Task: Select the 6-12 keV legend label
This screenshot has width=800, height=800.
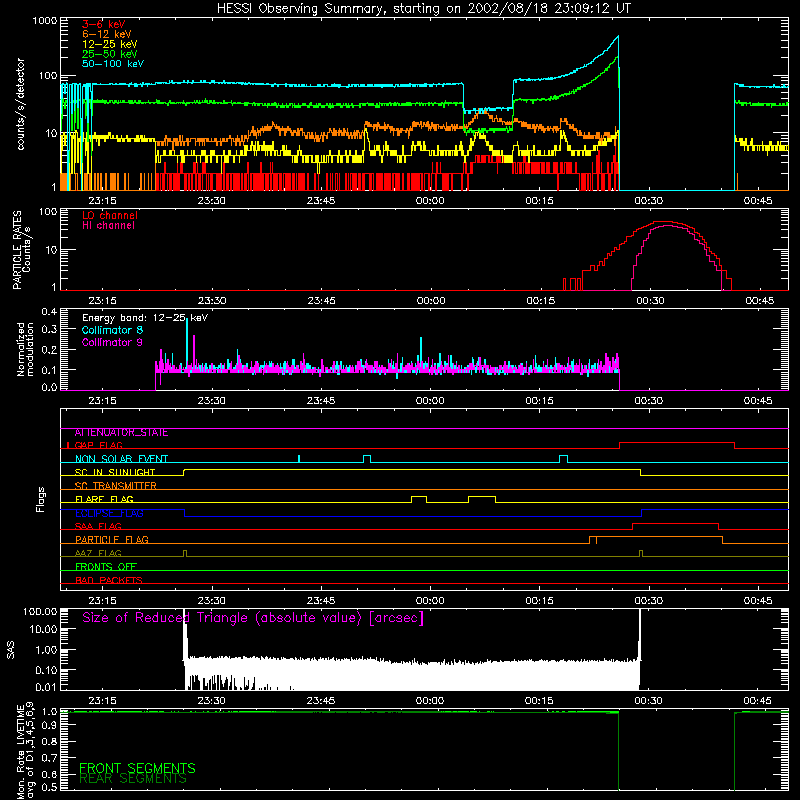Action: point(107,34)
